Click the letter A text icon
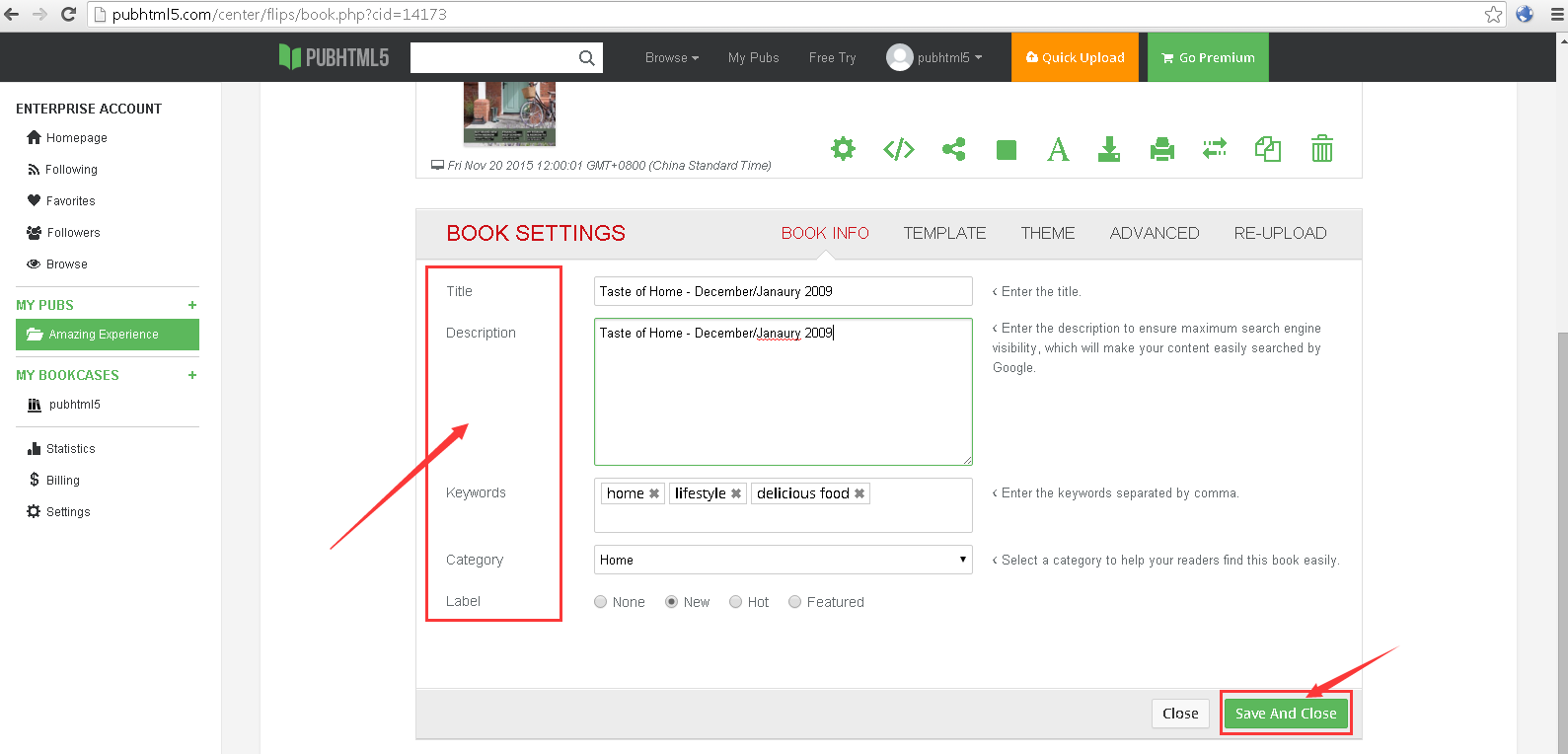This screenshot has height=754, width=1568. pyautogui.click(x=1058, y=149)
